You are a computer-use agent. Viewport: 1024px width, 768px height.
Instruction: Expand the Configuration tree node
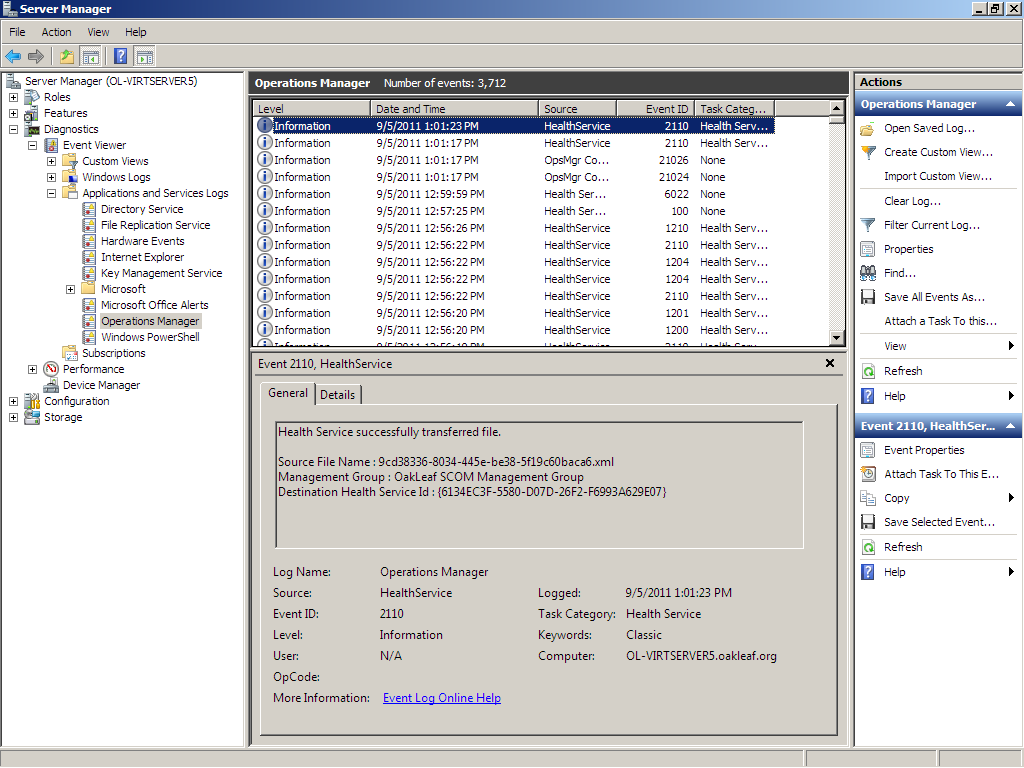(13, 402)
